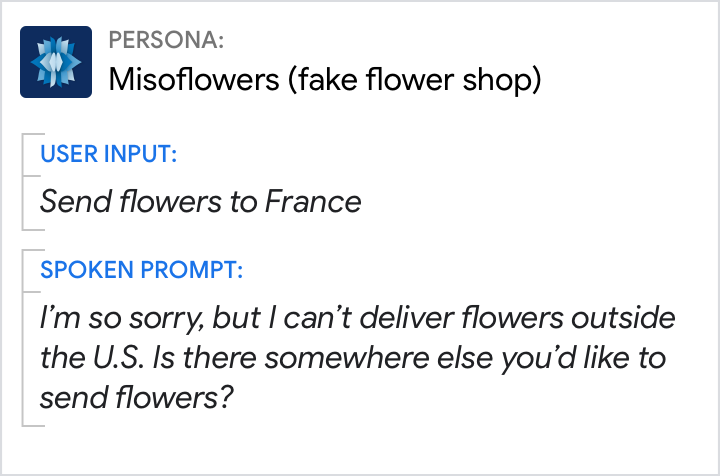Select the "USER INPUT:" heading

(109, 155)
